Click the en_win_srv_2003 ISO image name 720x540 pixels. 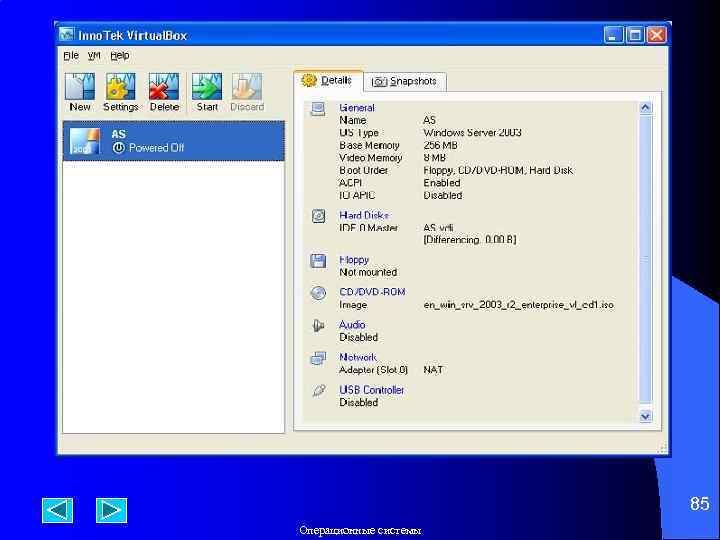click(518, 305)
